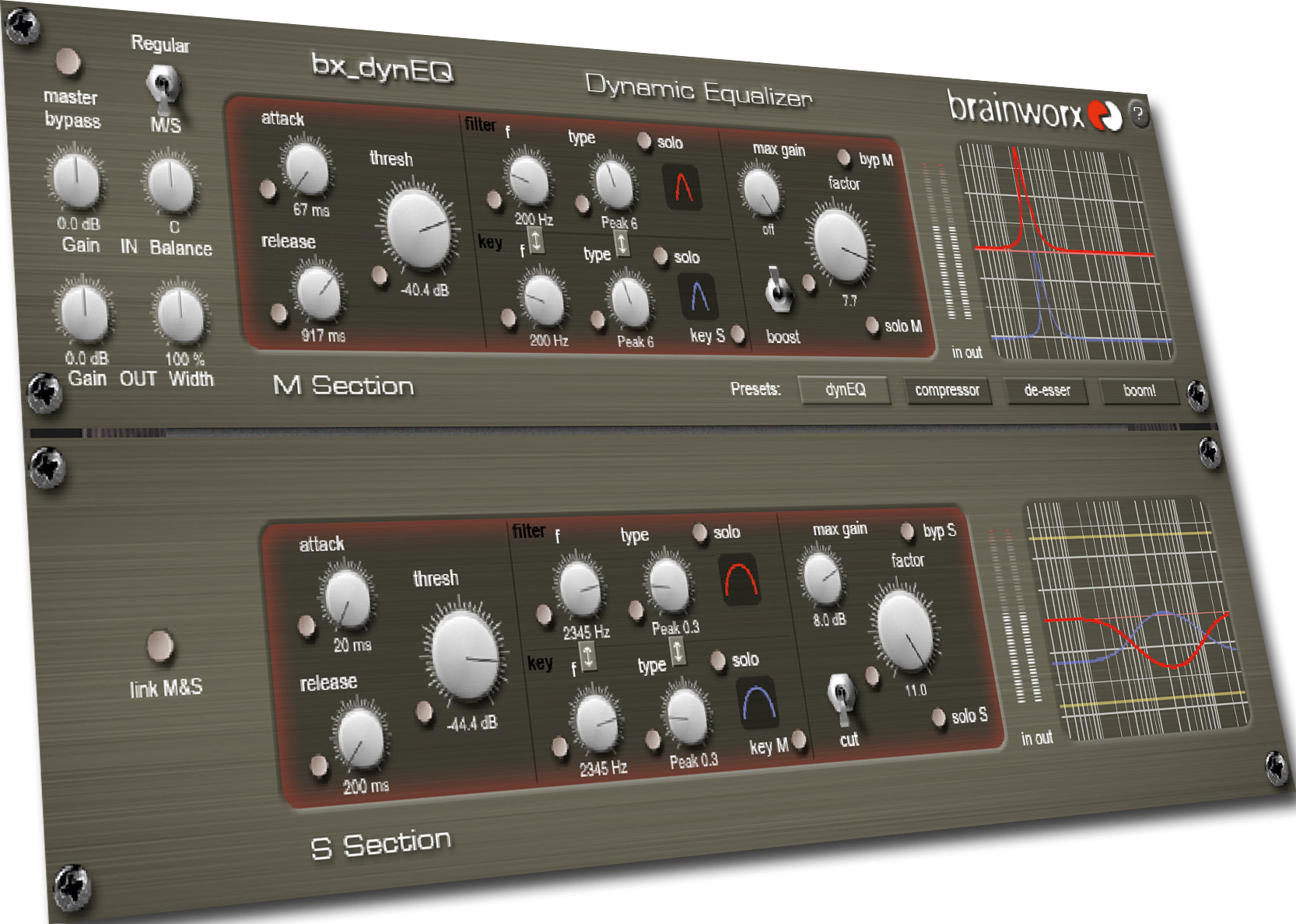Click the S section key filter shape icon (blue curve)
This screenshot has width=1296, height=924.
tap(758, 702)
